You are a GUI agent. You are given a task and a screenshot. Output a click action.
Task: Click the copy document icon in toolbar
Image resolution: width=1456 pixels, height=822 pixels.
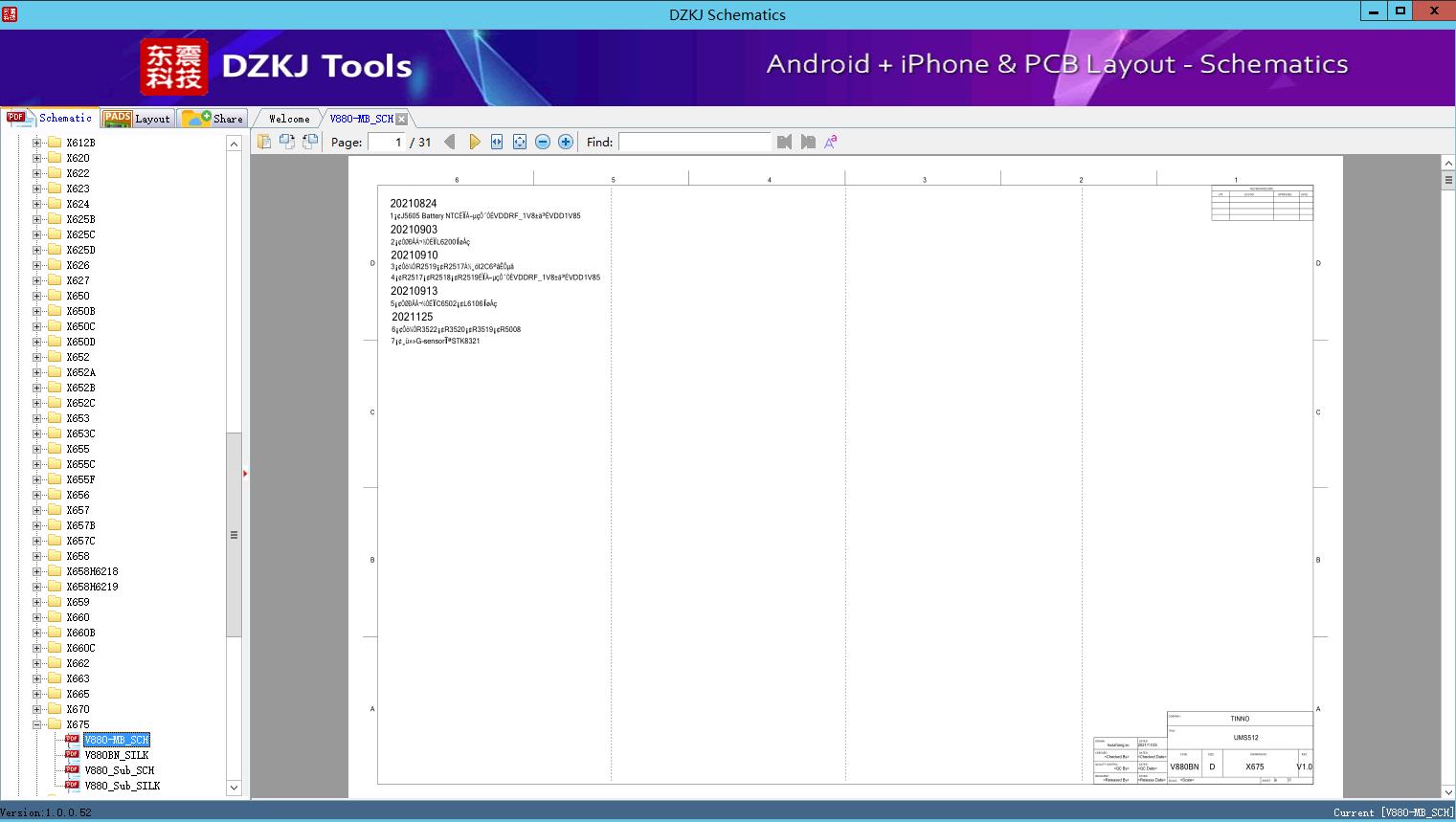point(264,142)
